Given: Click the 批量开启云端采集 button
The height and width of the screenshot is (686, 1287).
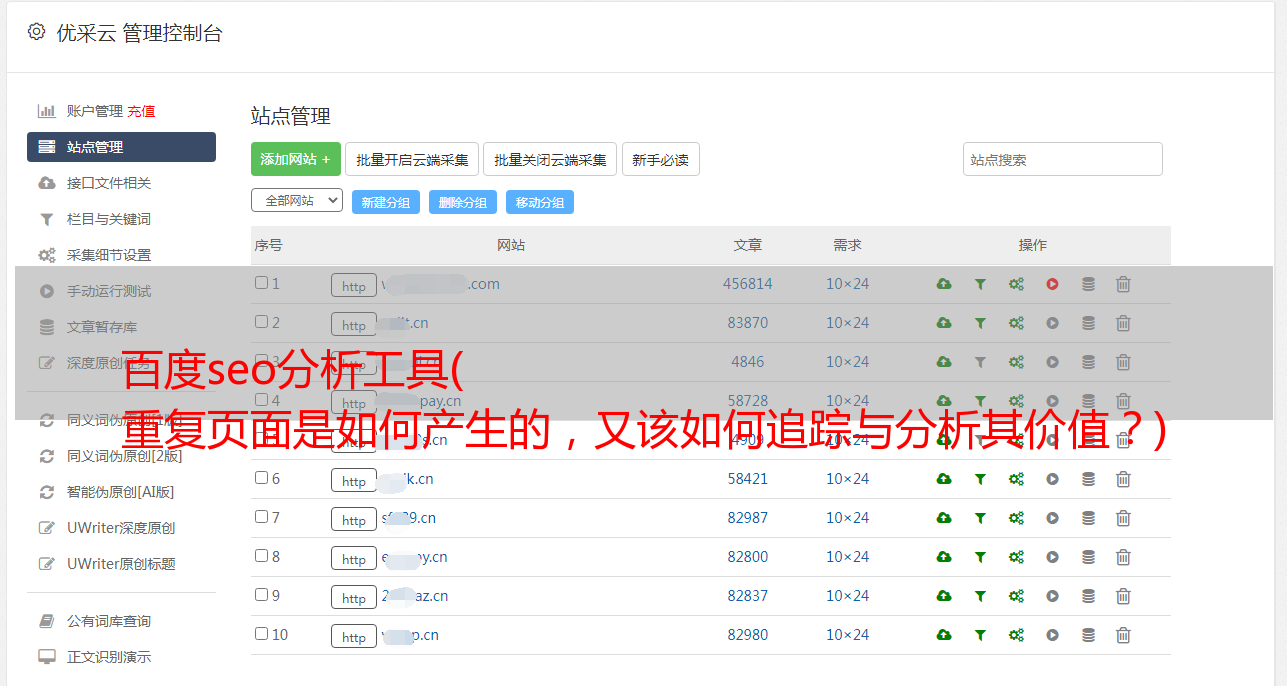Looking at the screenshot, I should pos(412,159).
